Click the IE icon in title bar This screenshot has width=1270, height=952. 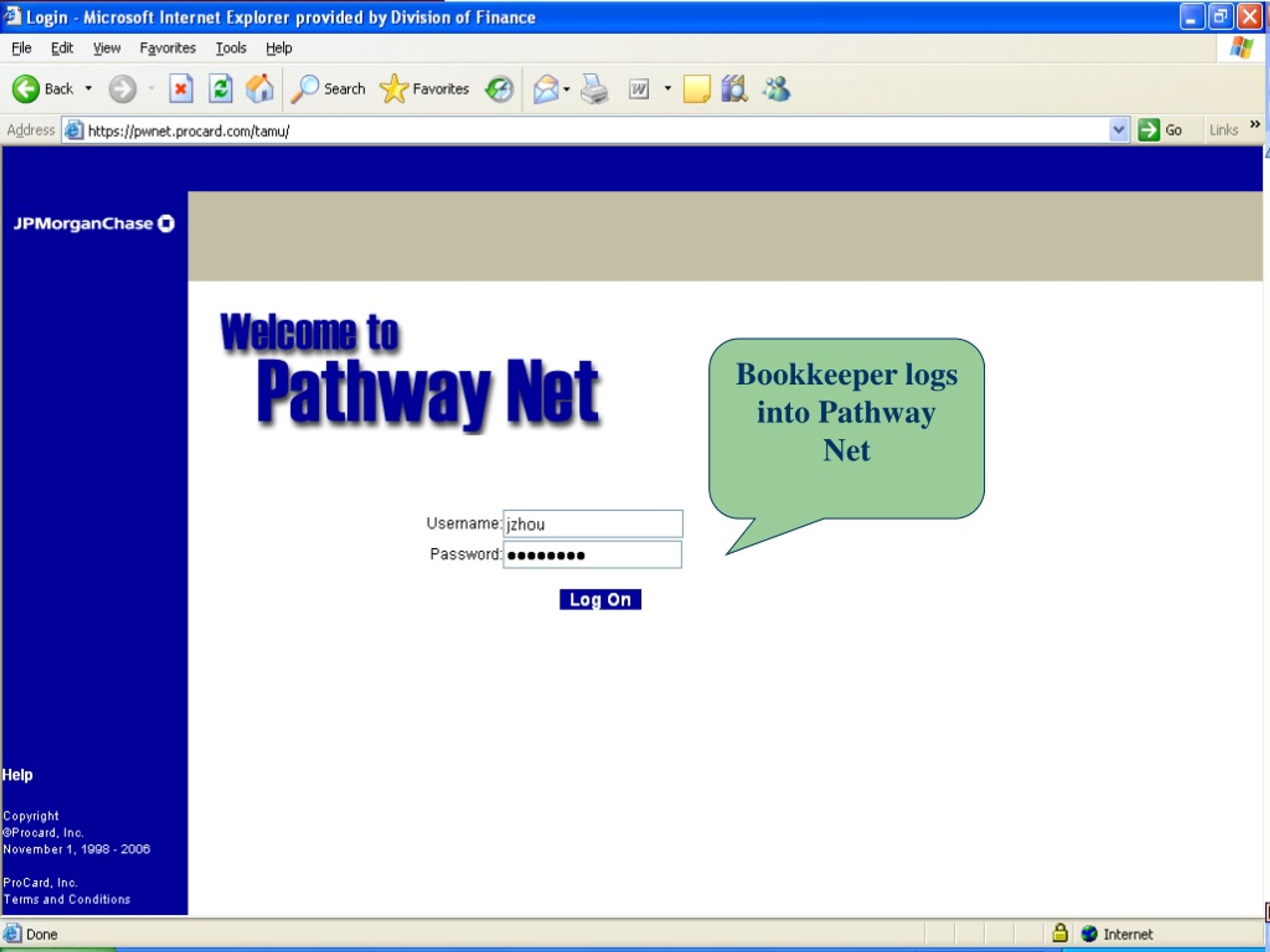(12, 16)
